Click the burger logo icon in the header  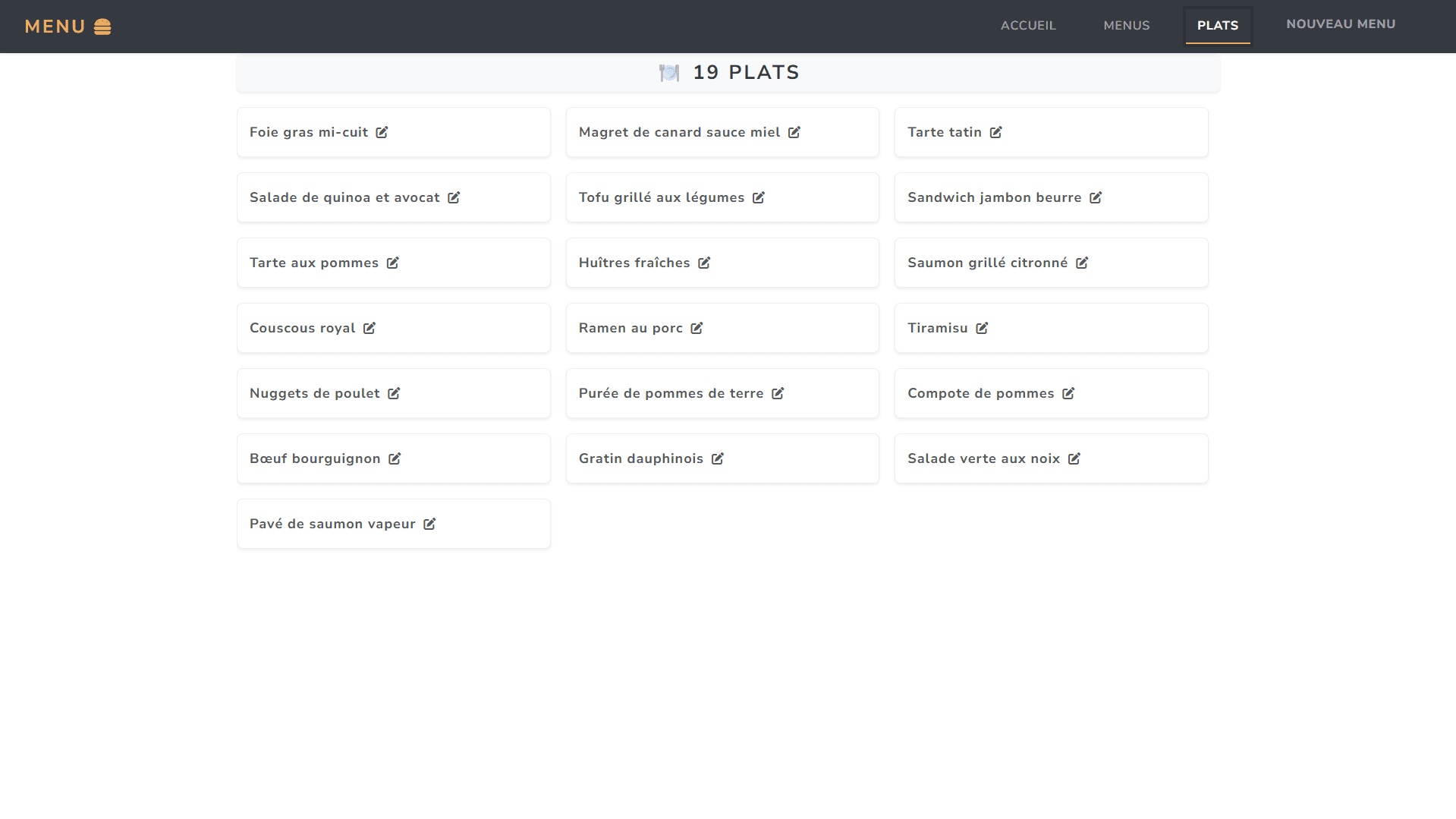point(102,27)
